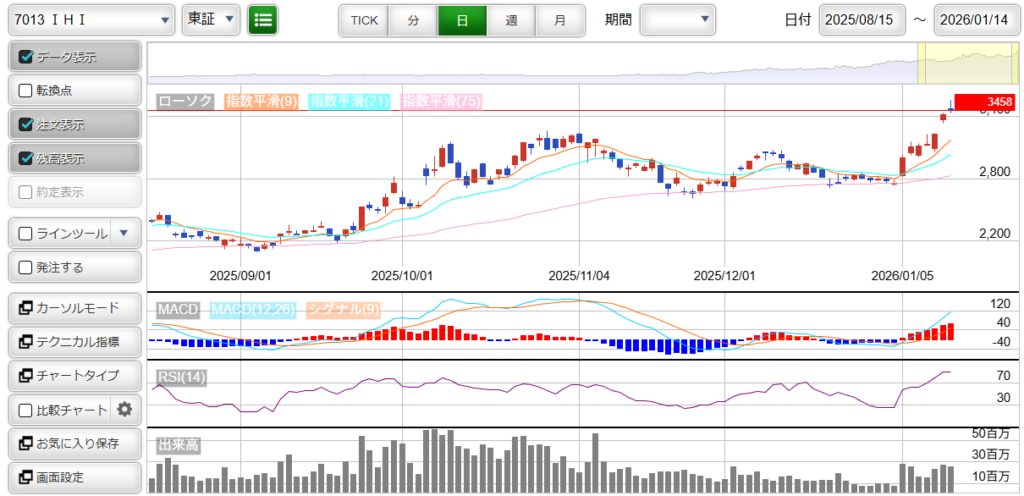Expand the 7013 IHI stock dropdown

pyautogui.click(x=90, y=20)
